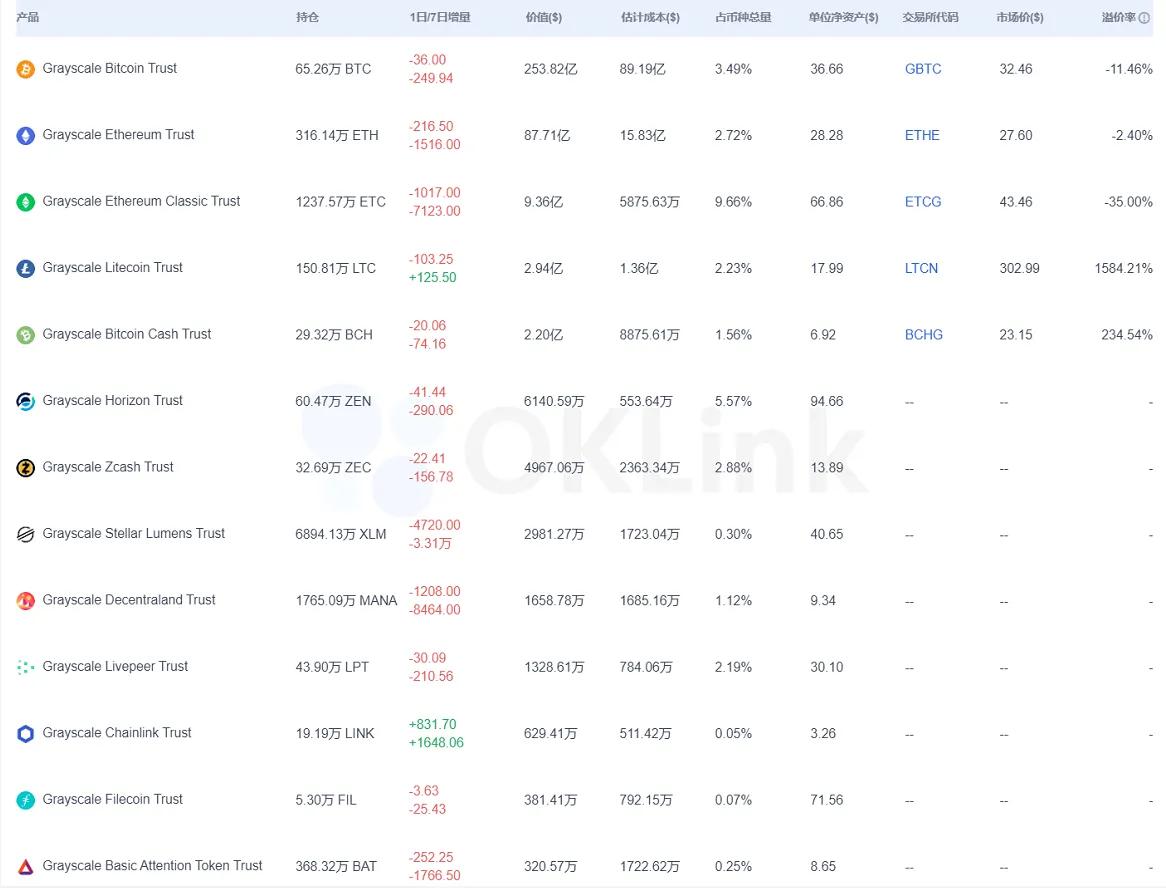Viewport: 1166px width, 888px height.
Task: Open the LTCN ticker link
Action: [921, 268]
